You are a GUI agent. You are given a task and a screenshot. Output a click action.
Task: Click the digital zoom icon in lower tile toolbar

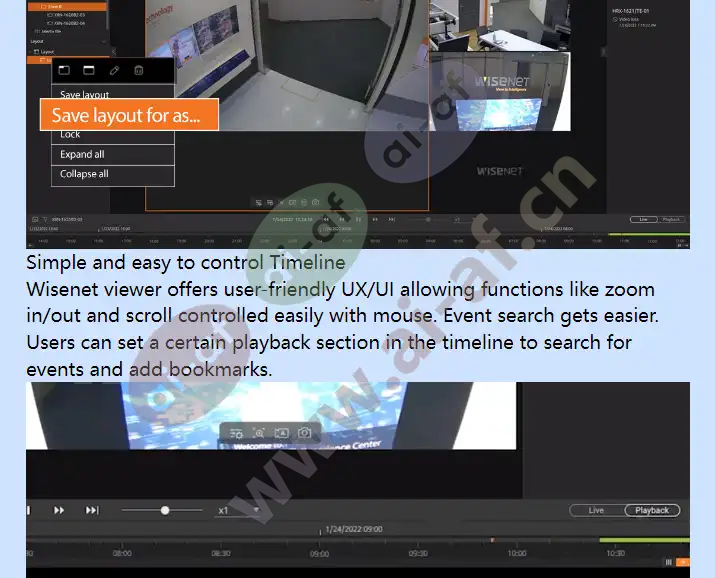click(259, 434)
